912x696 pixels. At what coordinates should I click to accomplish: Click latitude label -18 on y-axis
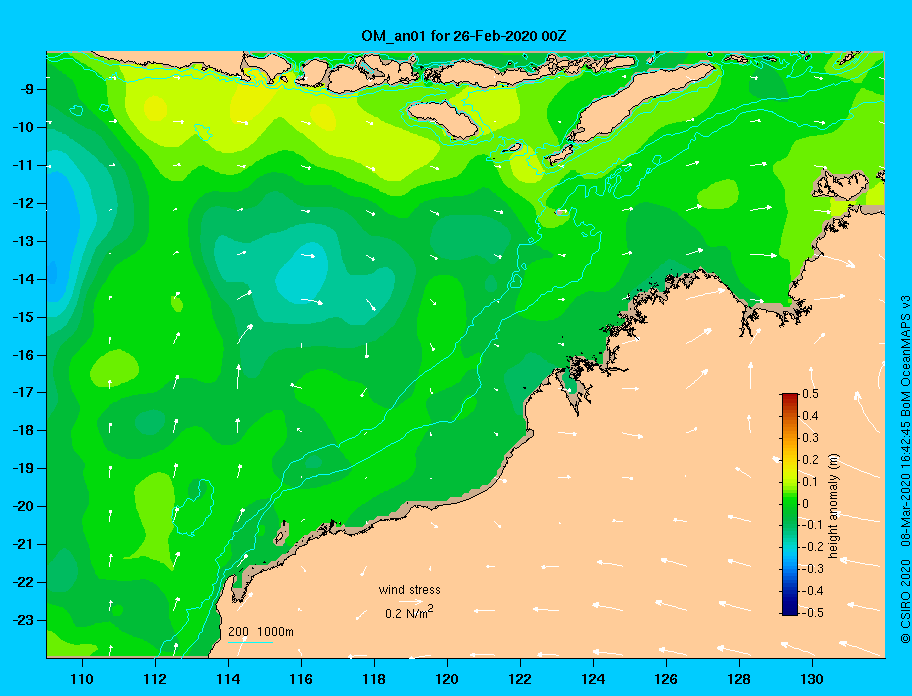pos(23,430)
